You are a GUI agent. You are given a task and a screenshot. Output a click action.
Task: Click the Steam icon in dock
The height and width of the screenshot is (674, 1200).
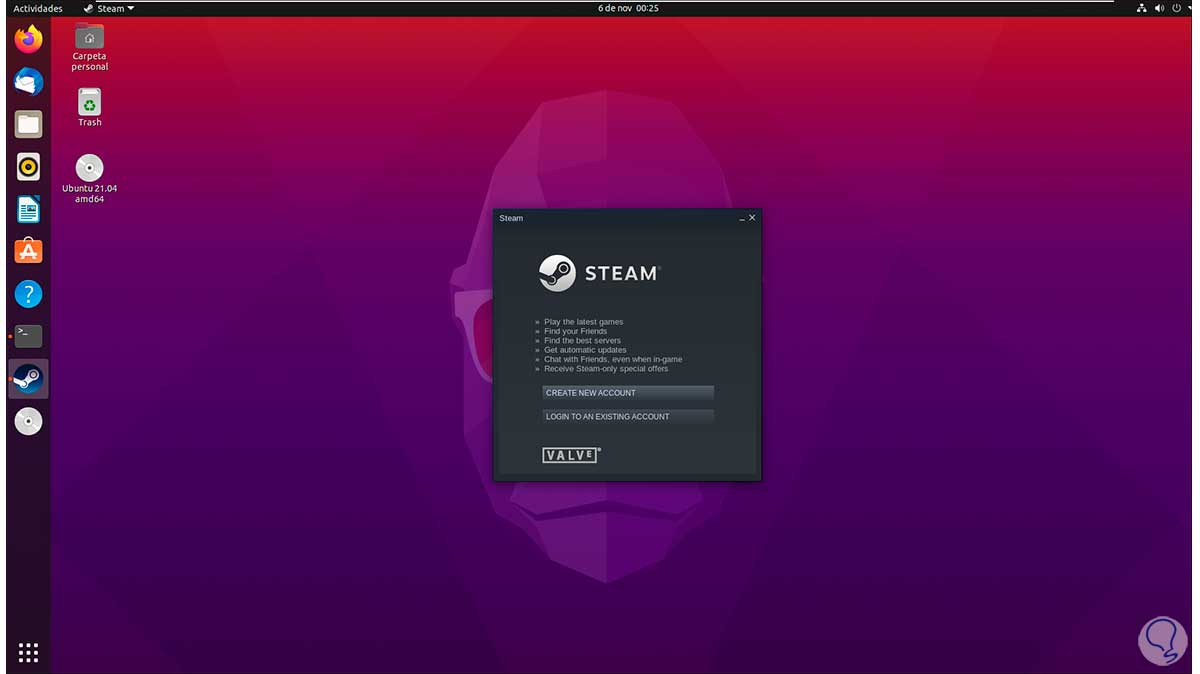(x=28, y=379)
